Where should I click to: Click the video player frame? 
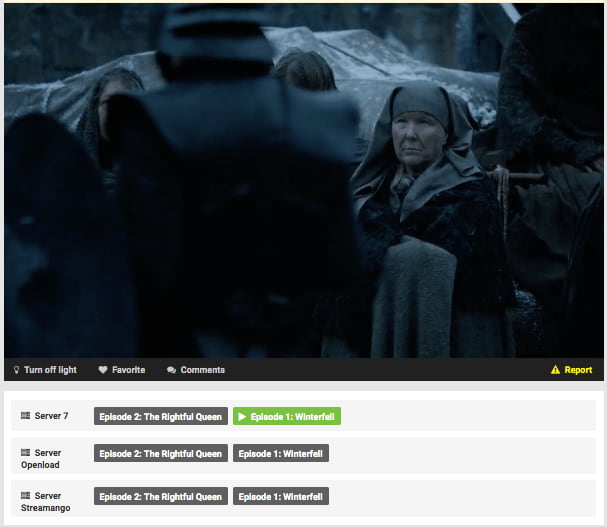tap(303, 180)
